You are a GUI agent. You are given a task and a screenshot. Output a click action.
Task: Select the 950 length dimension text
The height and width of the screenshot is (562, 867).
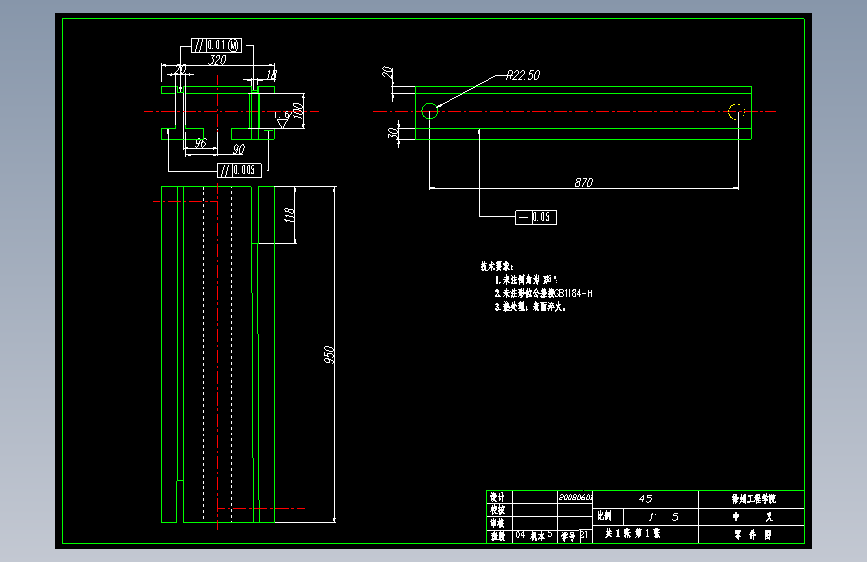tap(329, 355)
